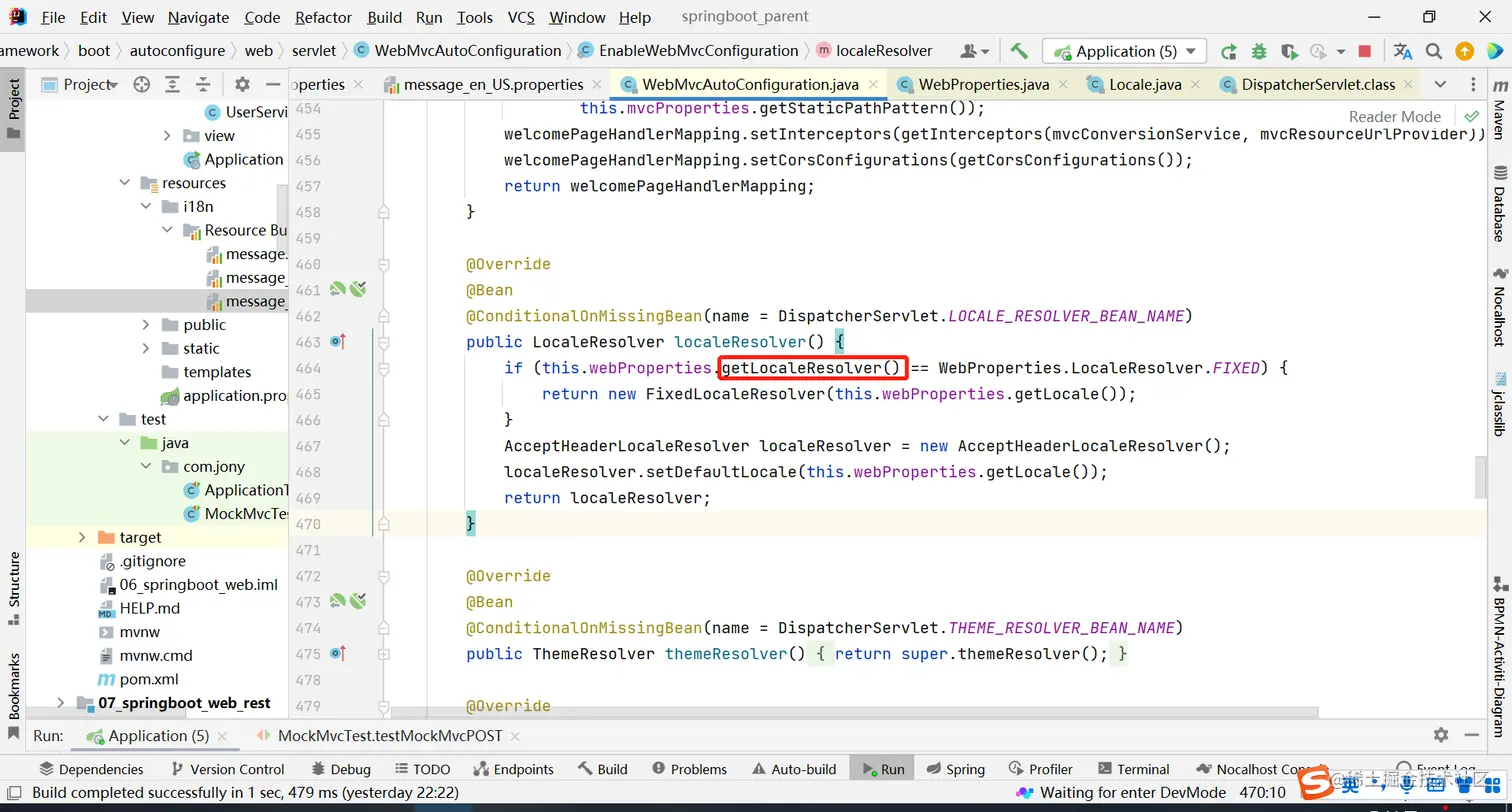
Task: Open the Endpoints tool window
Action: point(512,769)
